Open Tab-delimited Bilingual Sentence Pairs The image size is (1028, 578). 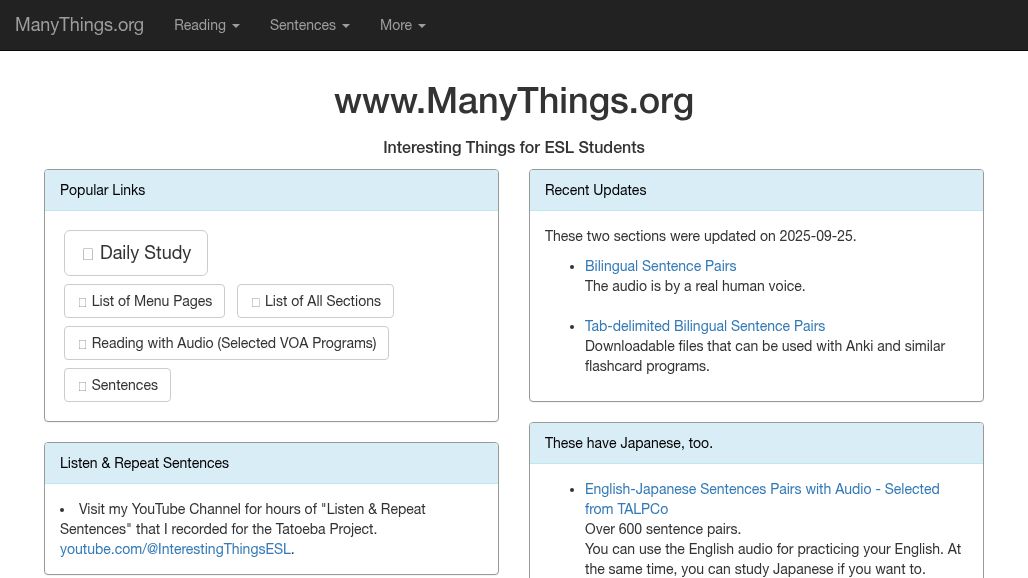[705, 326]
